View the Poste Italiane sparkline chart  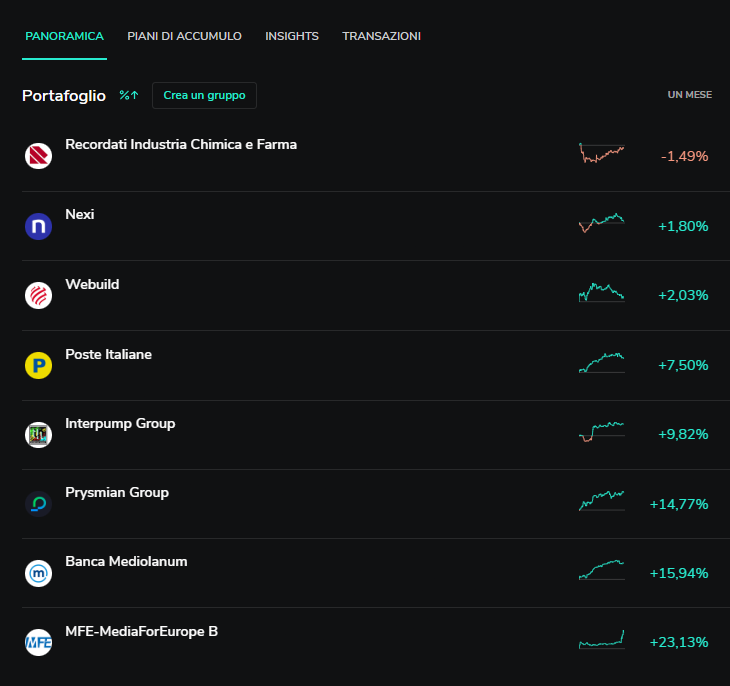pos(602,363)
